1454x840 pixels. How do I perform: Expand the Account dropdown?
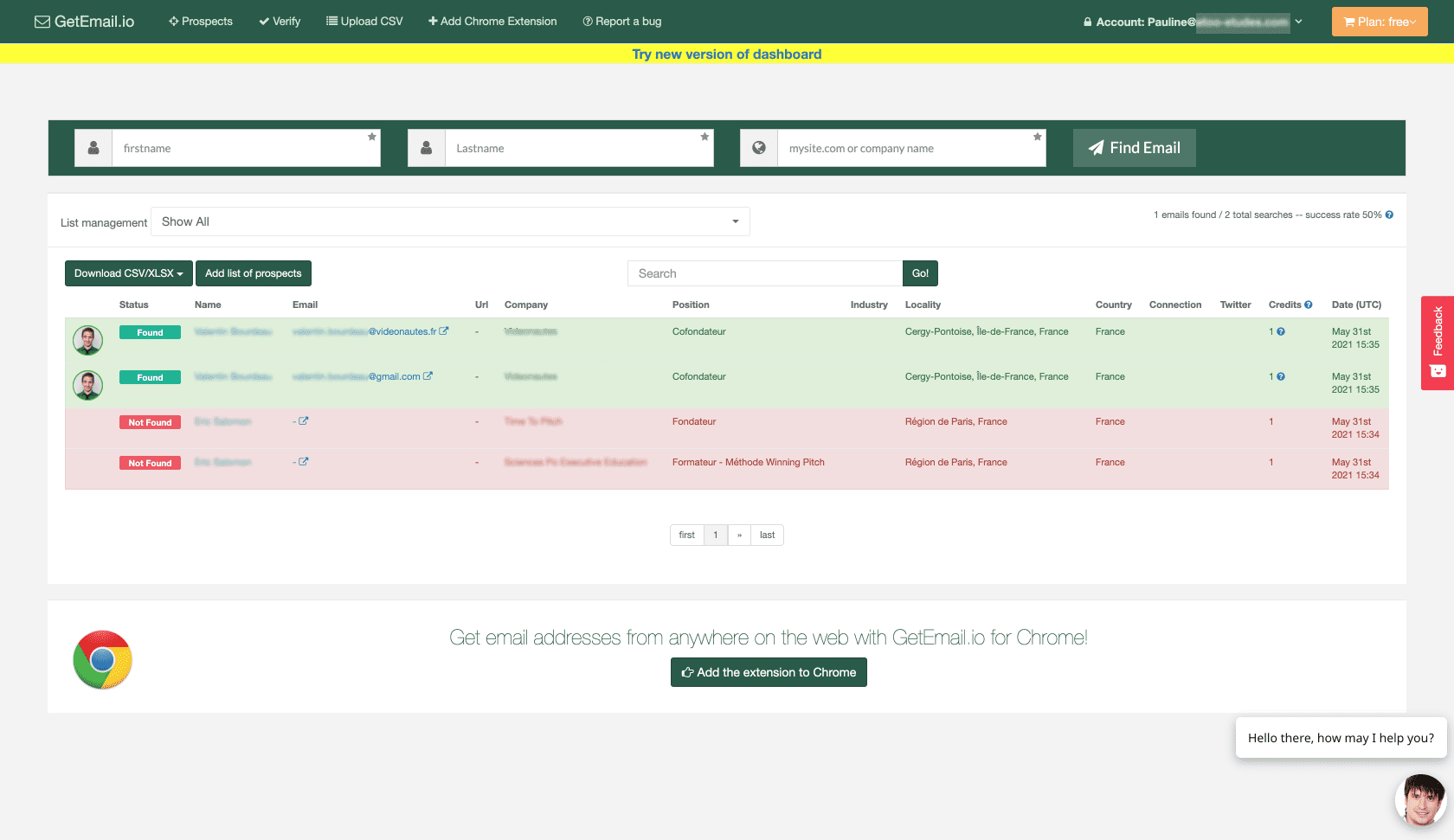pos(1193,22)
